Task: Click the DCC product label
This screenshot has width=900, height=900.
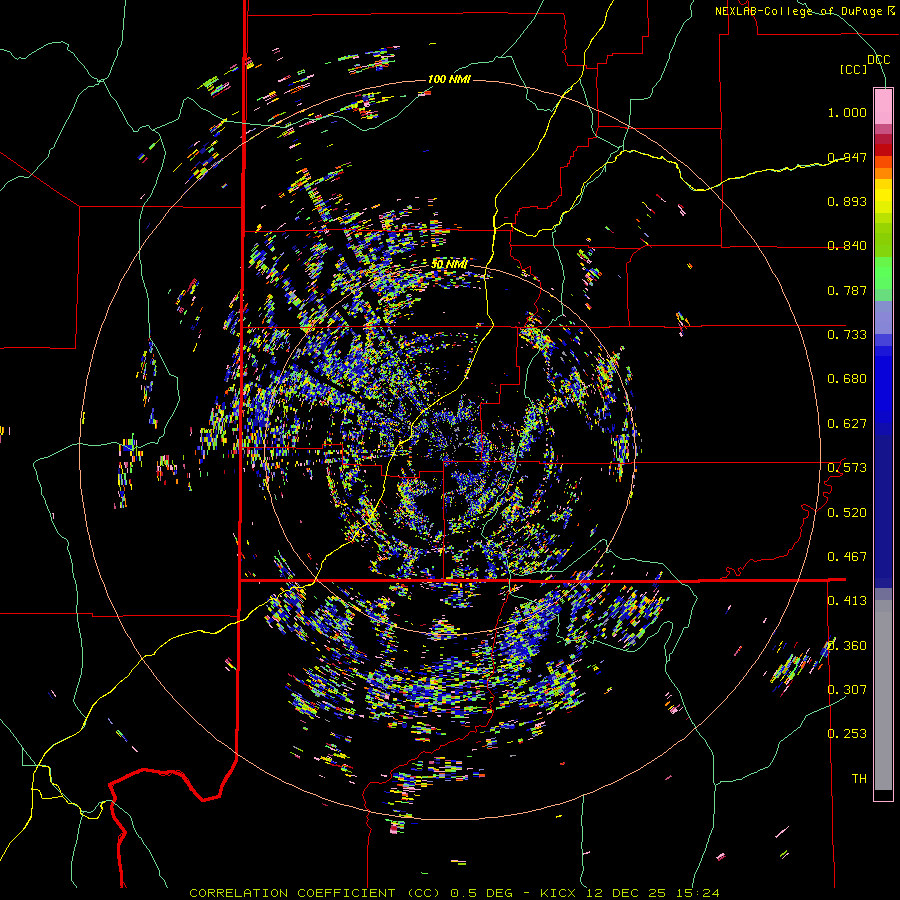Action: tap(878, 60)
